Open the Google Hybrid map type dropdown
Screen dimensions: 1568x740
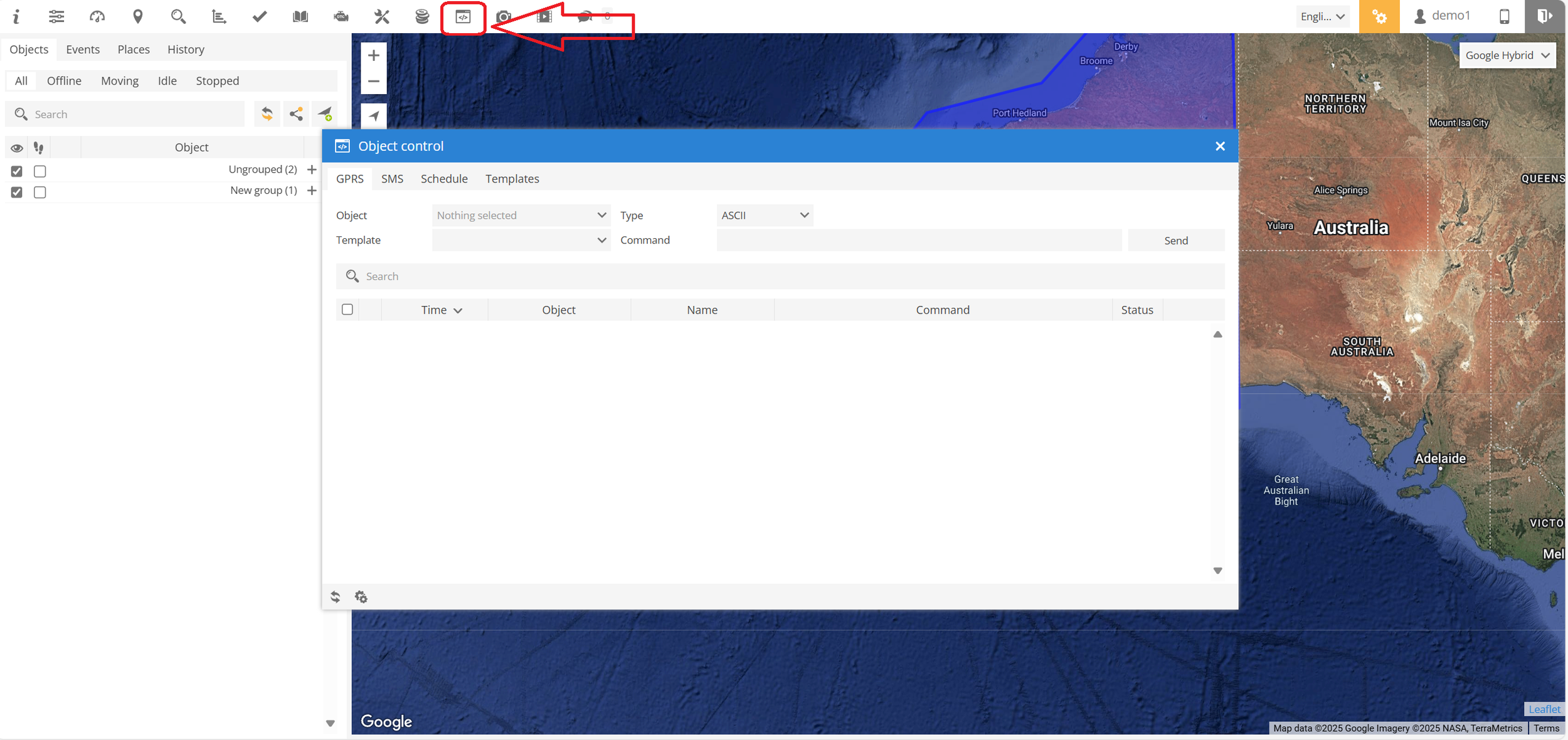coord(1507,55)
